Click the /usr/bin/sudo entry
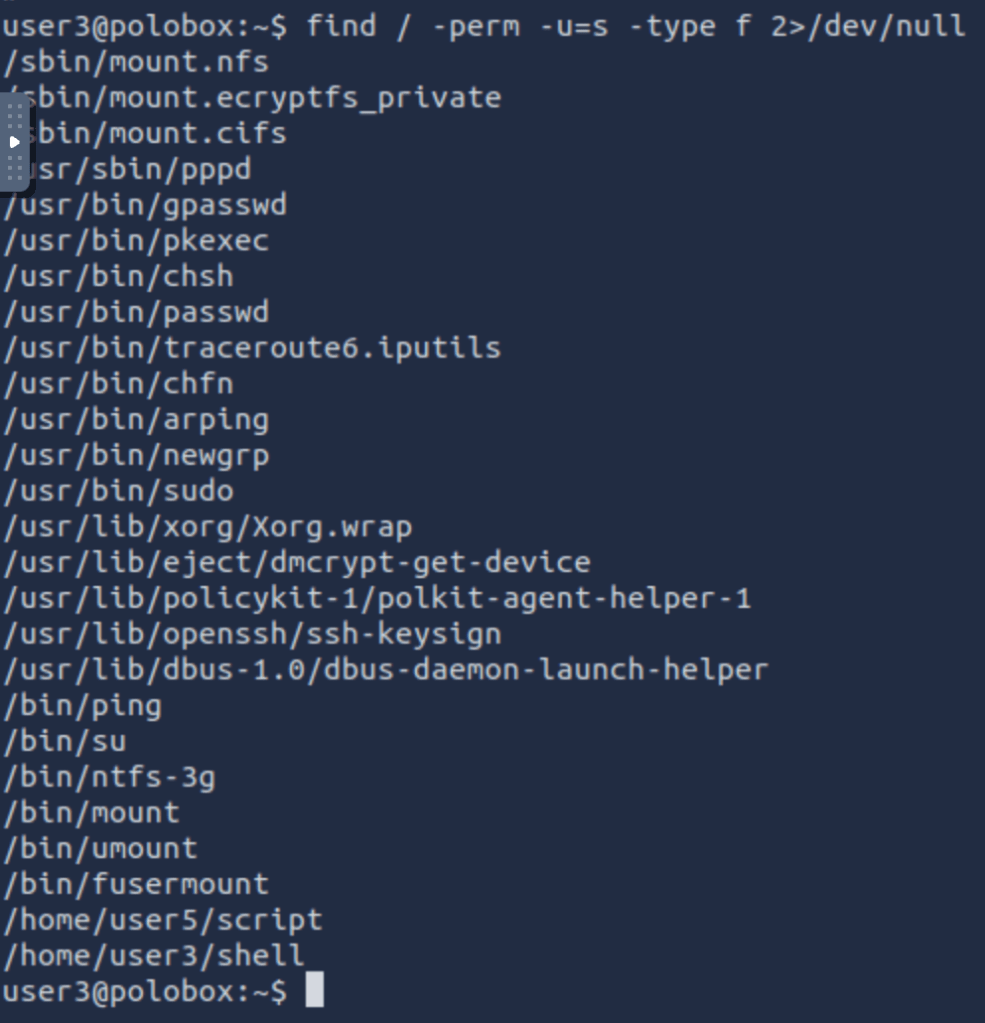985x1023 pixels. pos(119,491)
